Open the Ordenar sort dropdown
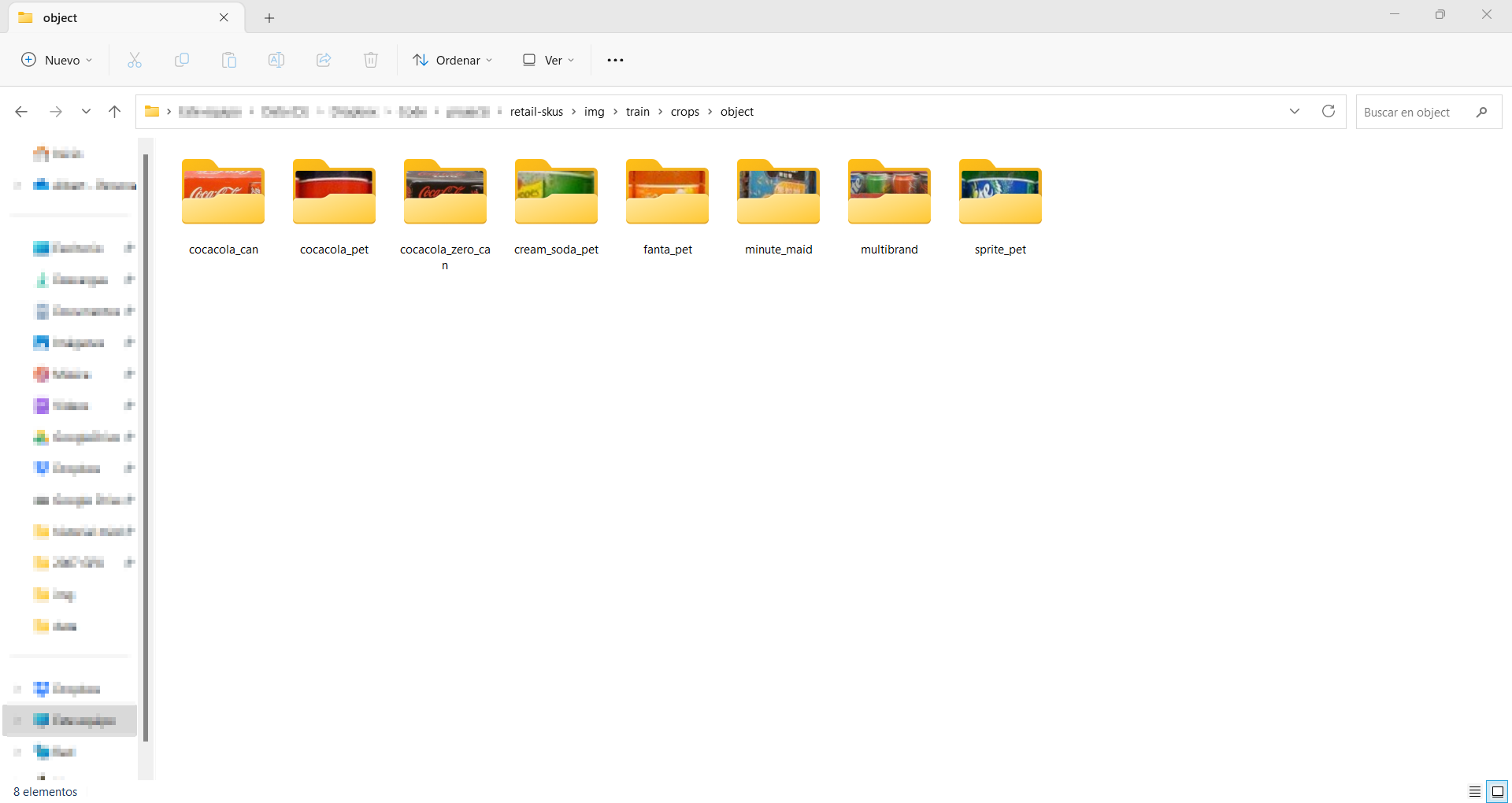The height and width of the screenshot is (803, 1512). point(453,60)
